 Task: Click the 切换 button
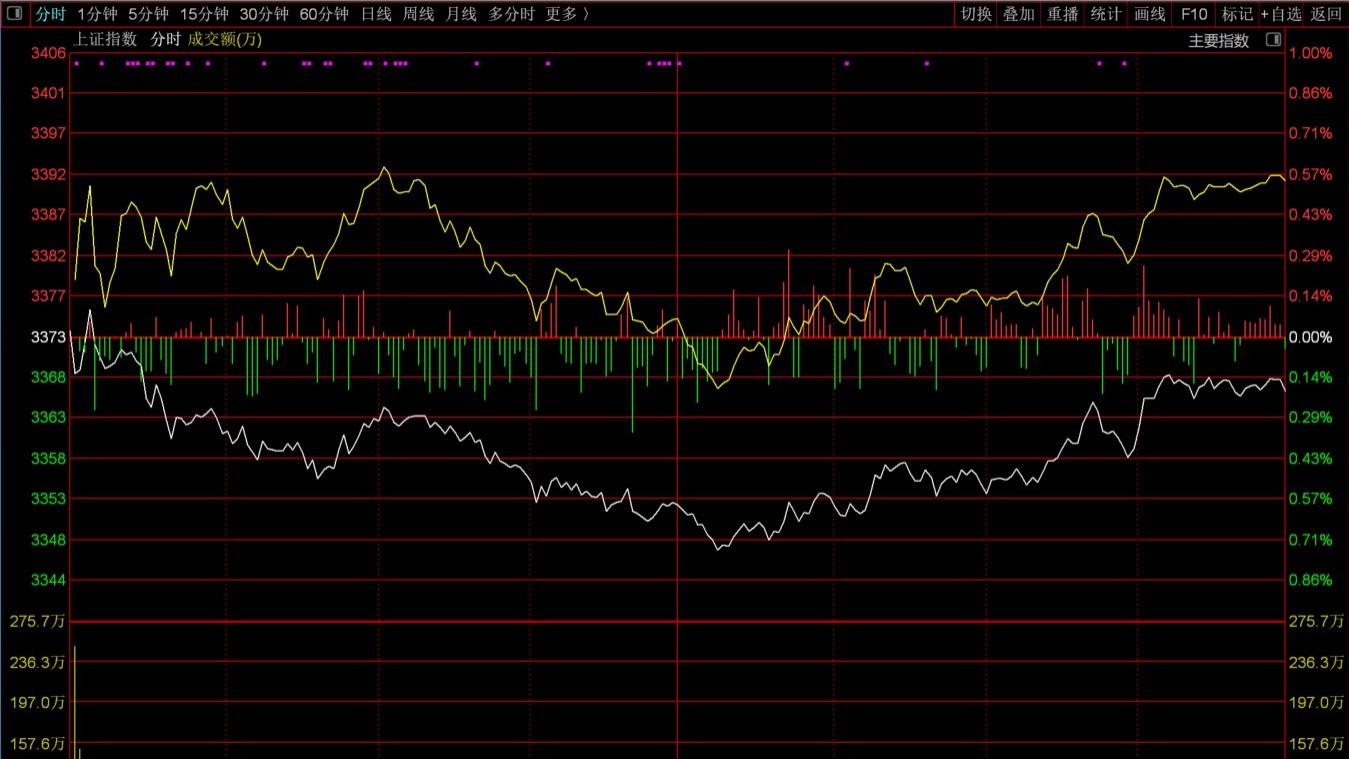[976, 14]
